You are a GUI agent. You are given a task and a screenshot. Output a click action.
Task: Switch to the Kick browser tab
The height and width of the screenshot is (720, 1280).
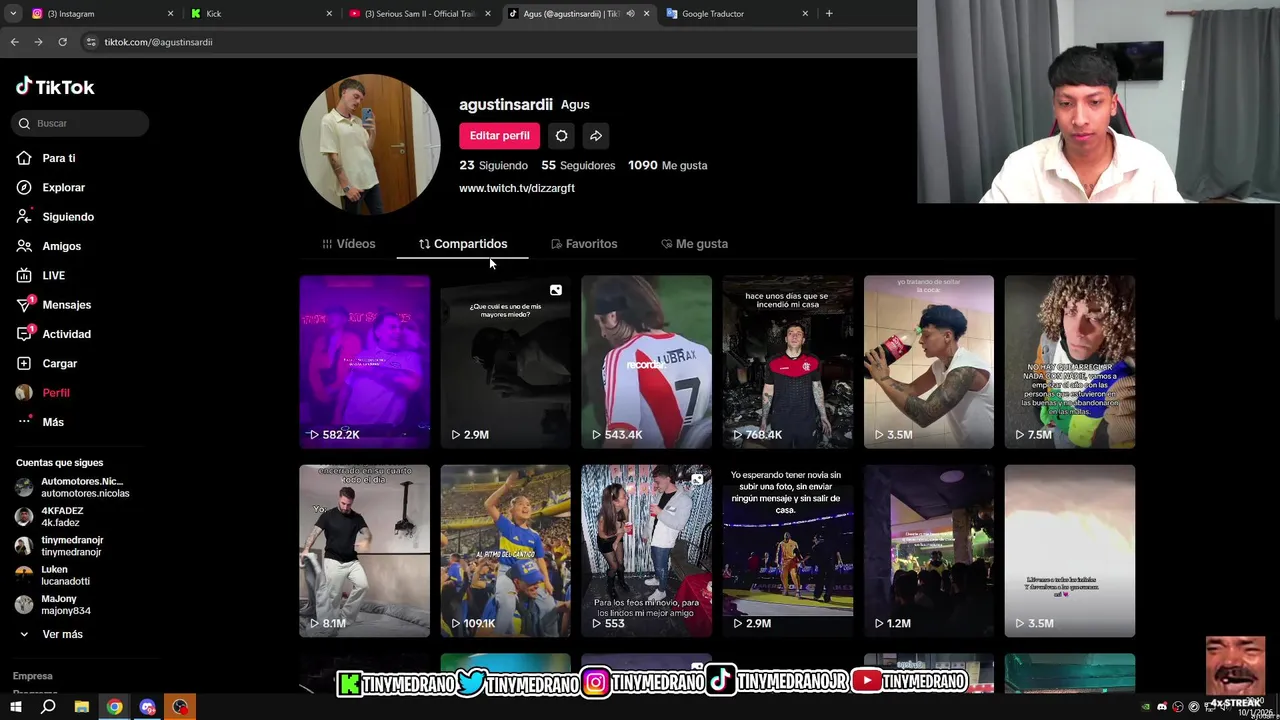260,14
